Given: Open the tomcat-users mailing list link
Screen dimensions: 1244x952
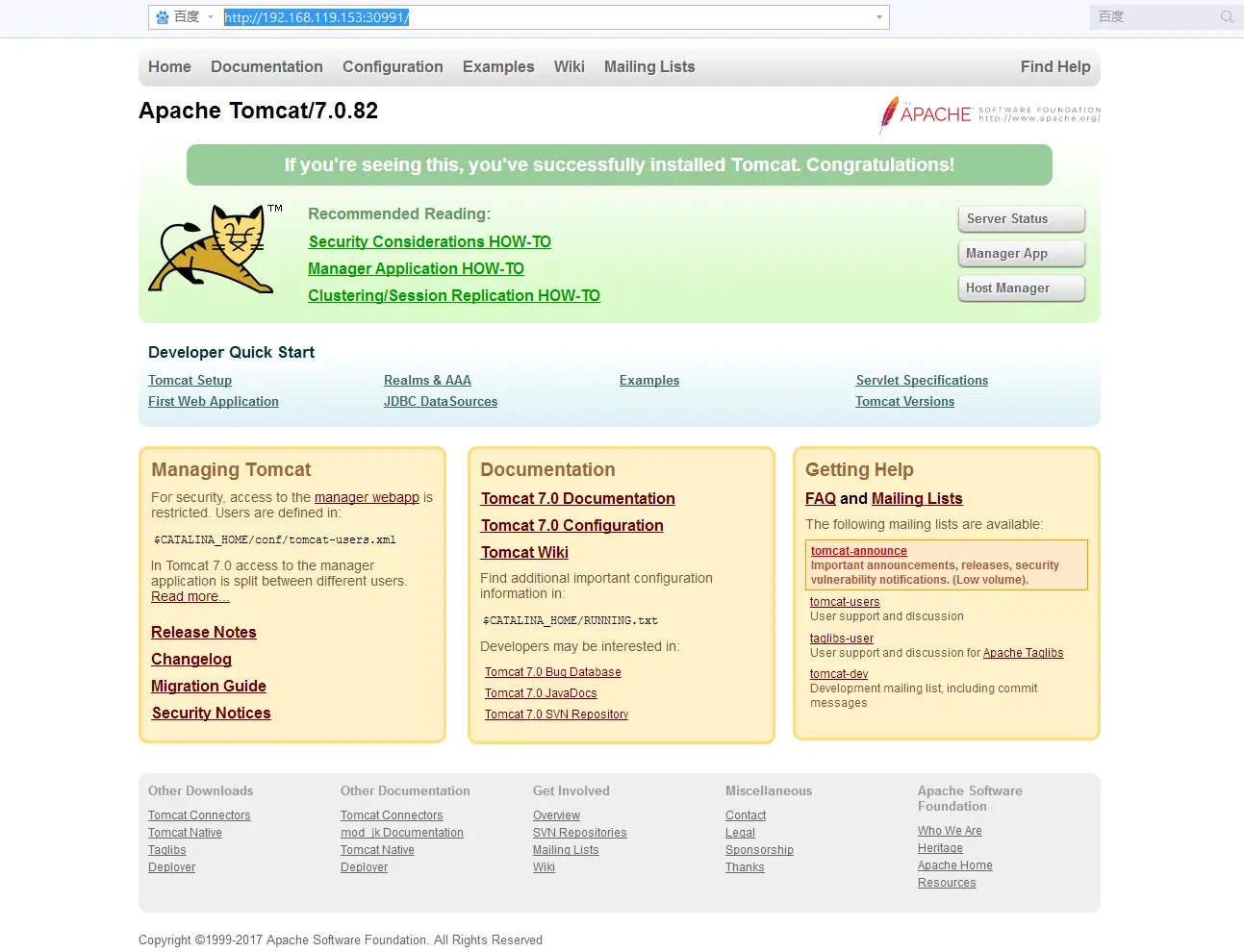Looking at the screenshot, I should (845, 602).
